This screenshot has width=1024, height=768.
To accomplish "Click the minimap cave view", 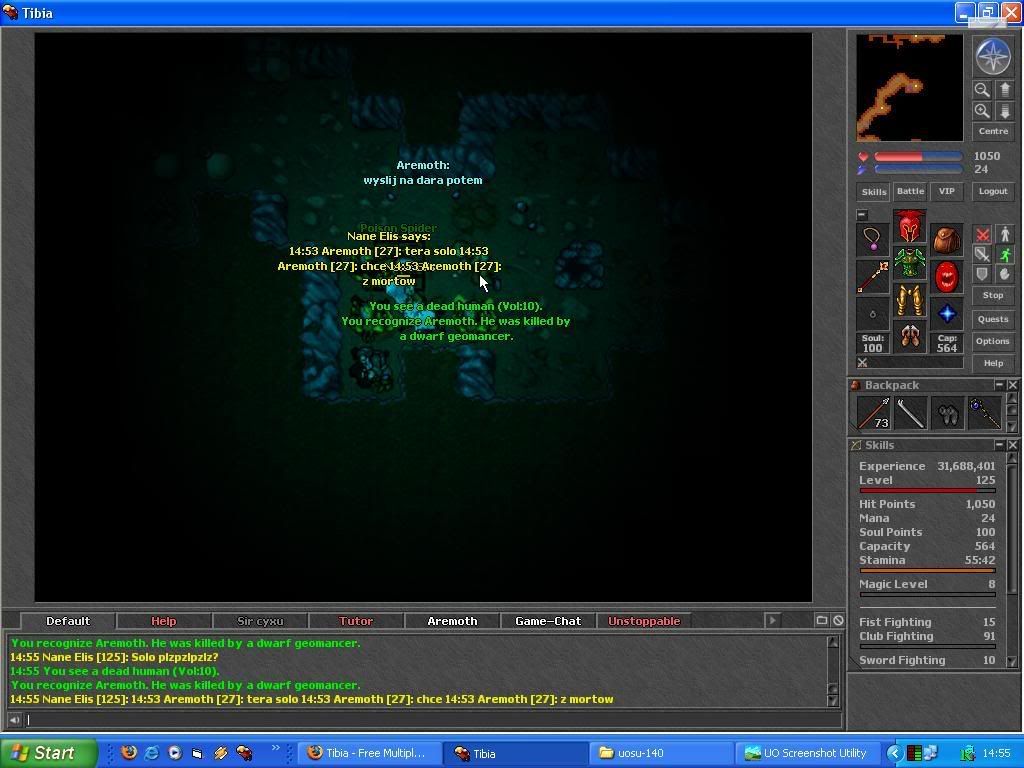I will tap(910, 88).
